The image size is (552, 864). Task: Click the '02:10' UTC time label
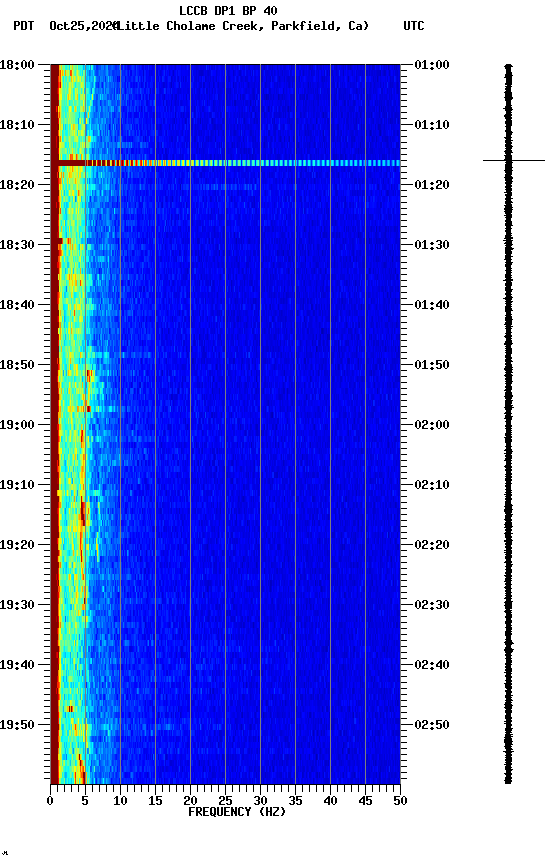[432, 485]
